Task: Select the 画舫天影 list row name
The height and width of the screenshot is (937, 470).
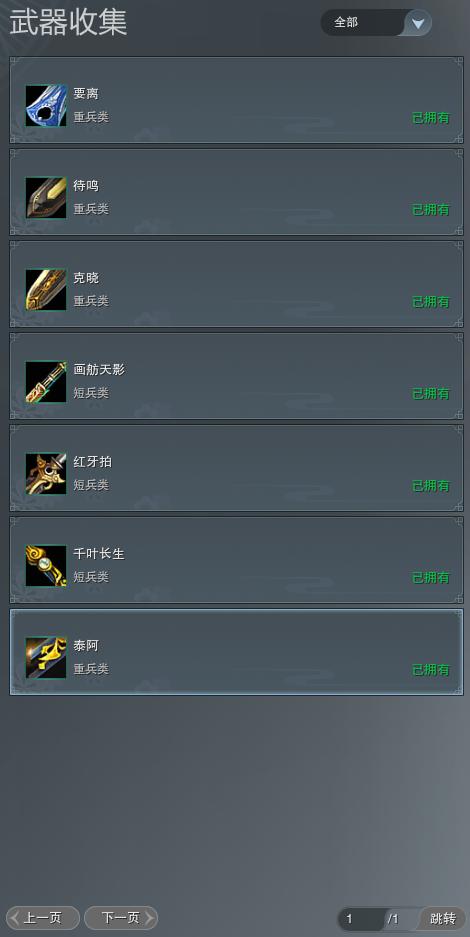Action: [99, 370]
